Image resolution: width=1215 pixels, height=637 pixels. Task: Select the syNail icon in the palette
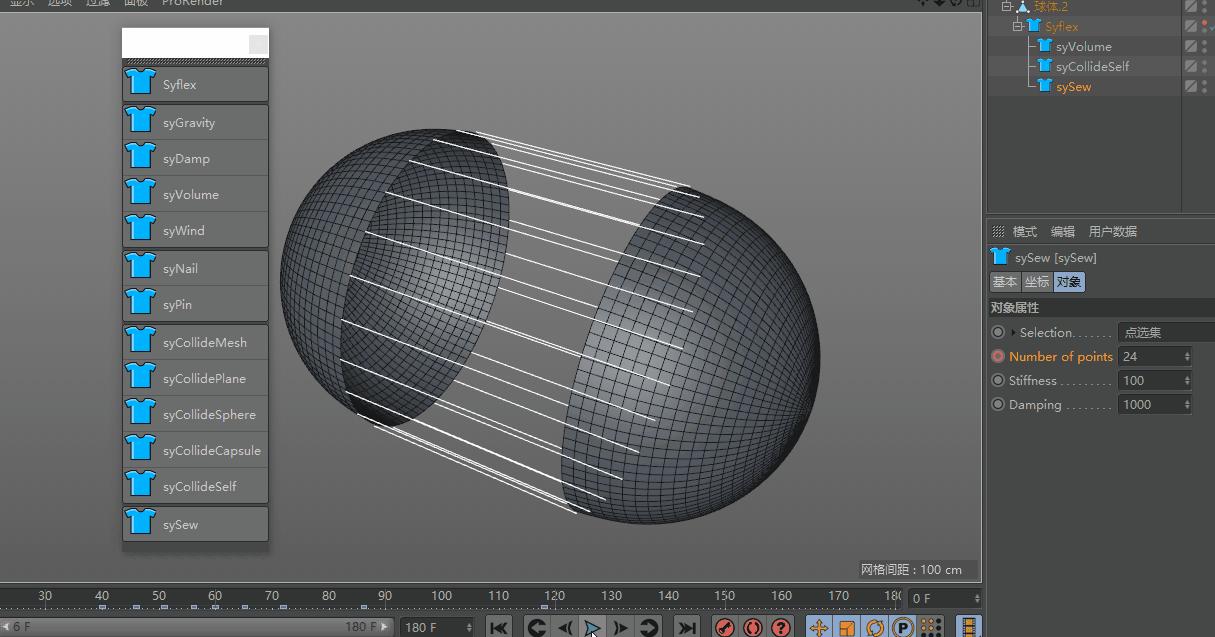coord(195,267)
